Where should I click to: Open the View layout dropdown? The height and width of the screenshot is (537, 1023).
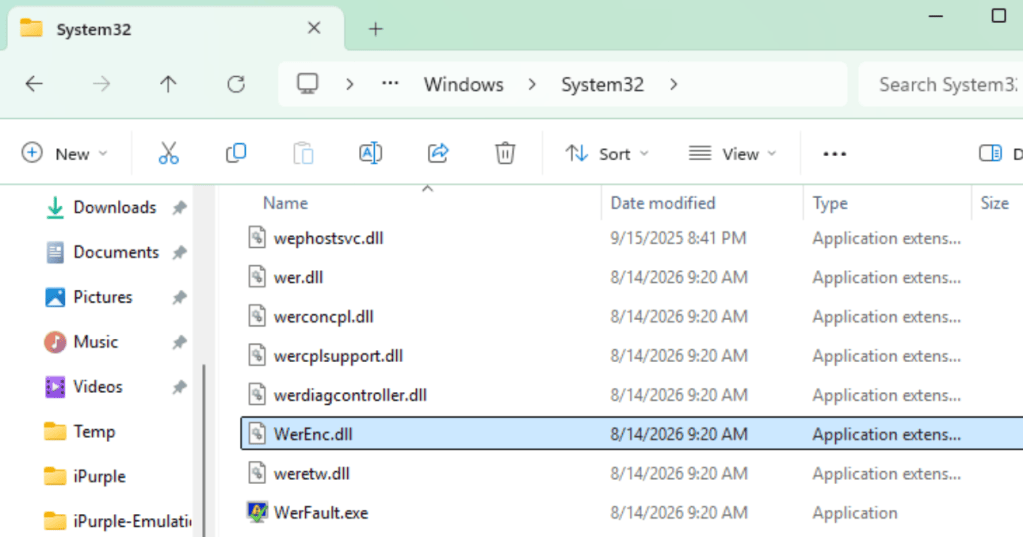click(x=733, y=154)
